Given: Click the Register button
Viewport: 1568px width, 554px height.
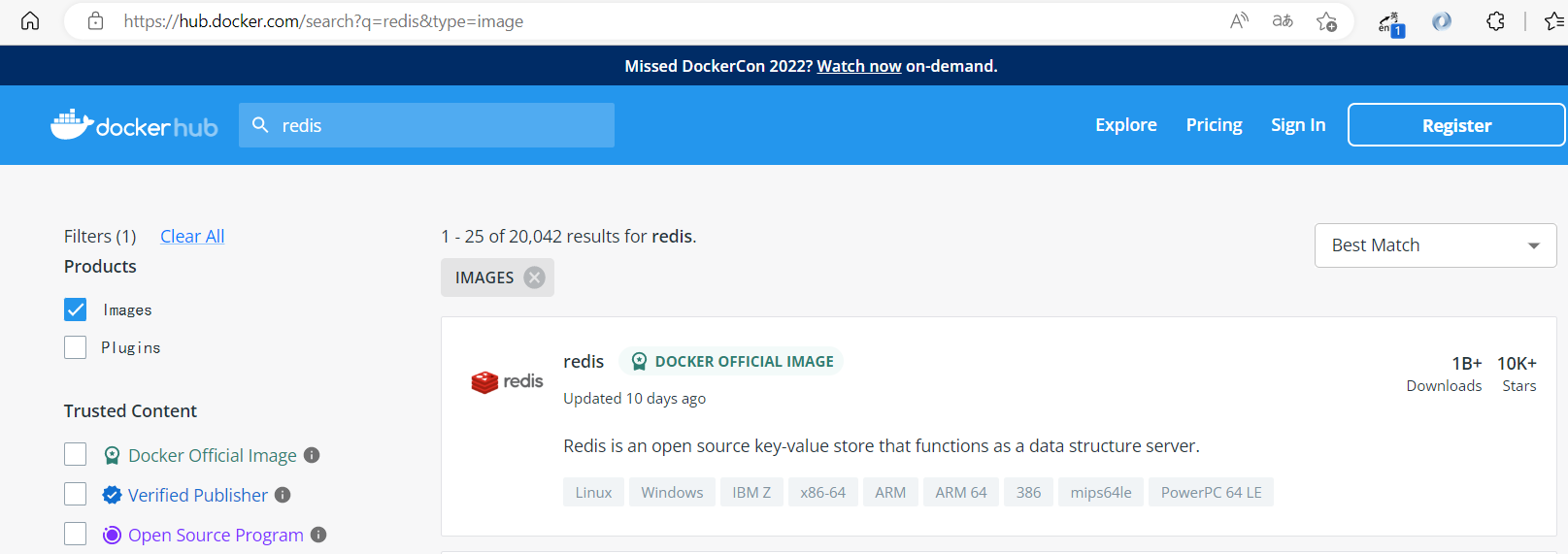Looking at the screenshot, I should coord(1456,125).
